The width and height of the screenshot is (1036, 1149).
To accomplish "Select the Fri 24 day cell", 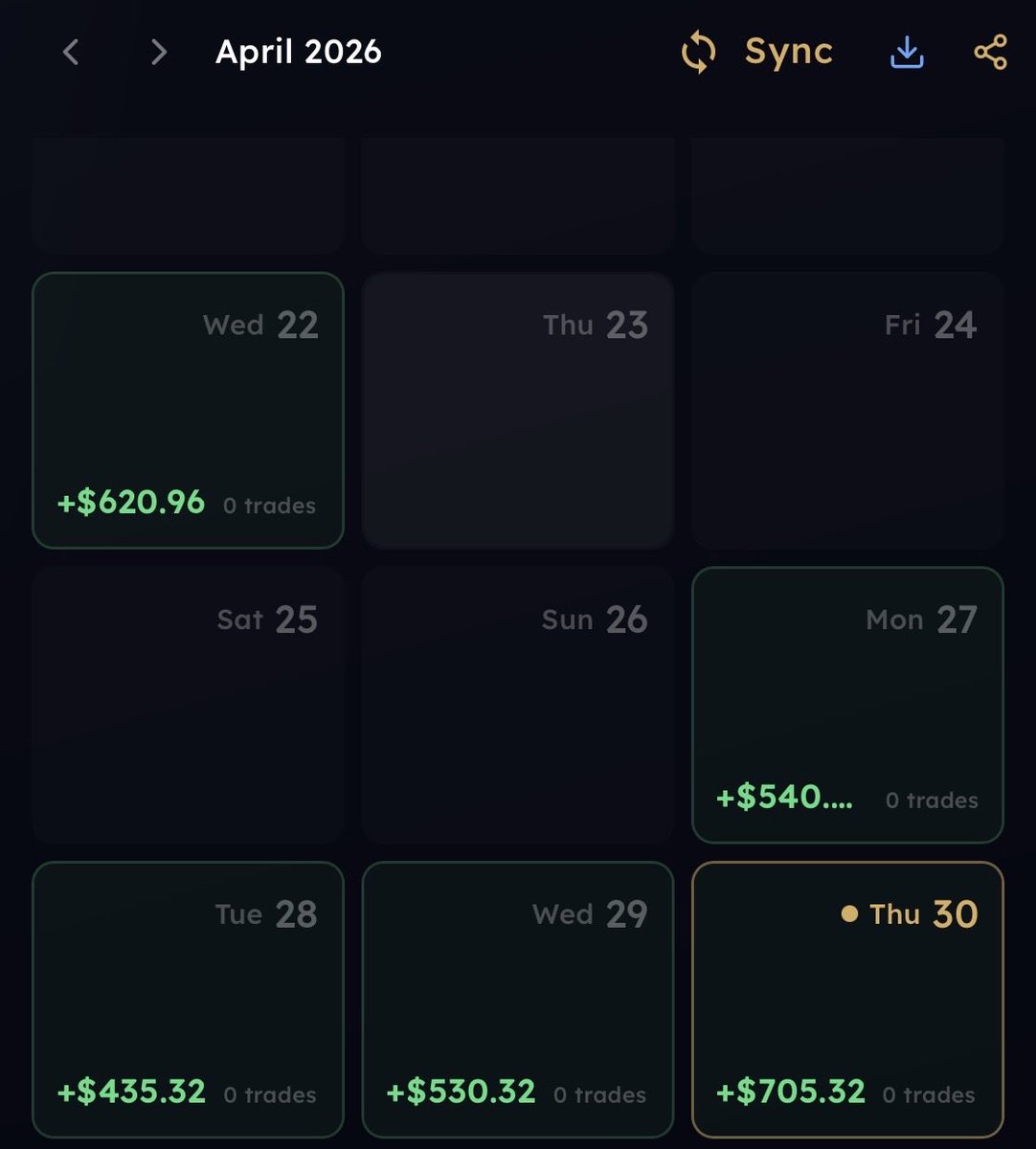I will 847,411.
